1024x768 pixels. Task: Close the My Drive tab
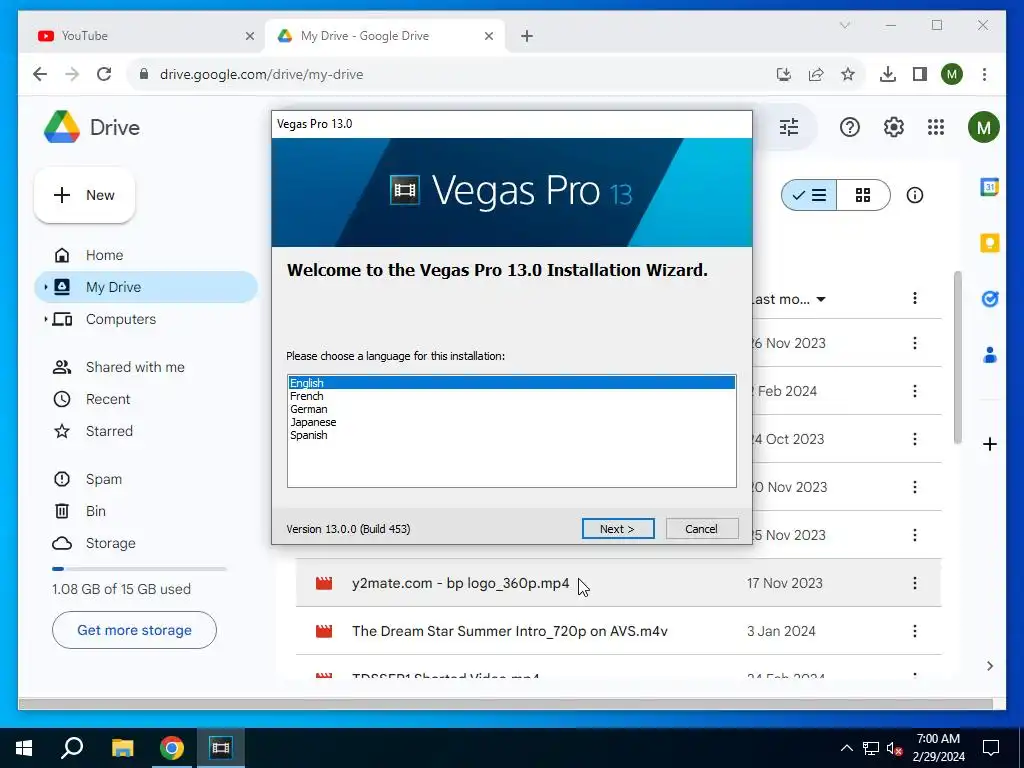click(488, 36)
